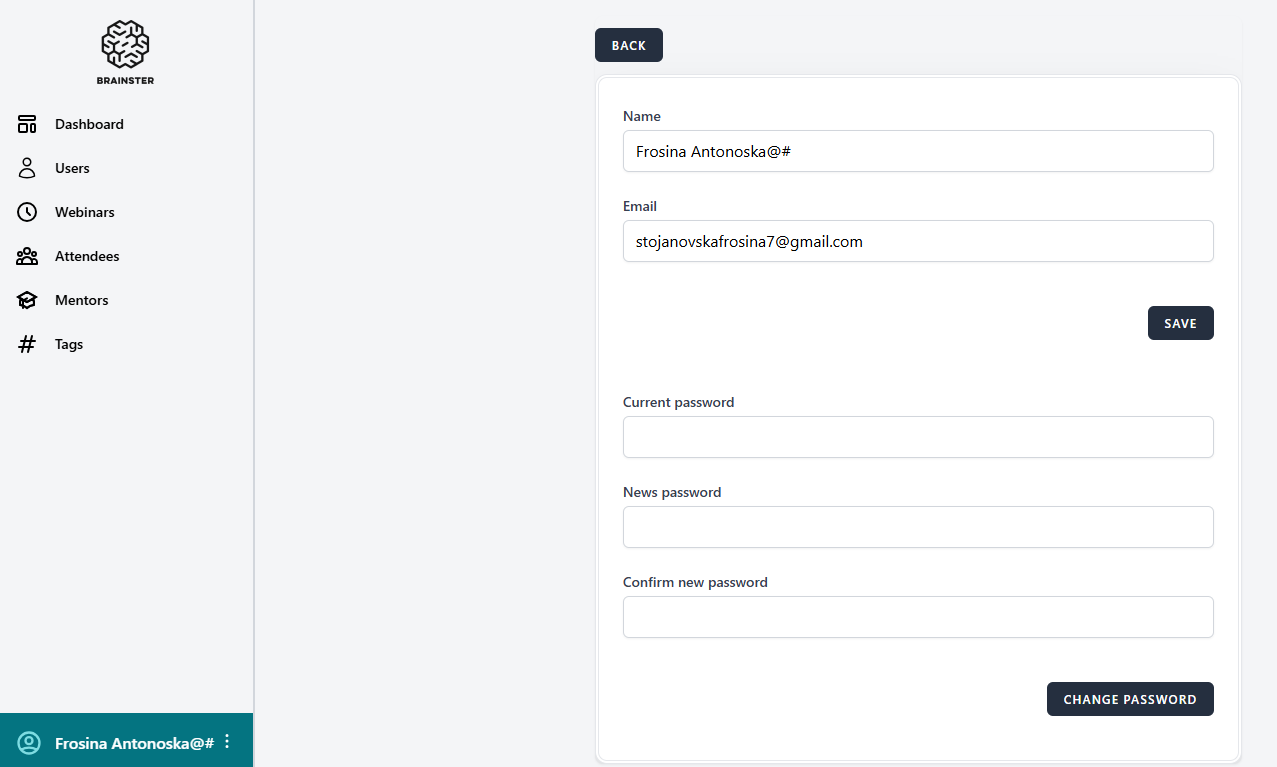Save the name and email changes

point(1180,323)
